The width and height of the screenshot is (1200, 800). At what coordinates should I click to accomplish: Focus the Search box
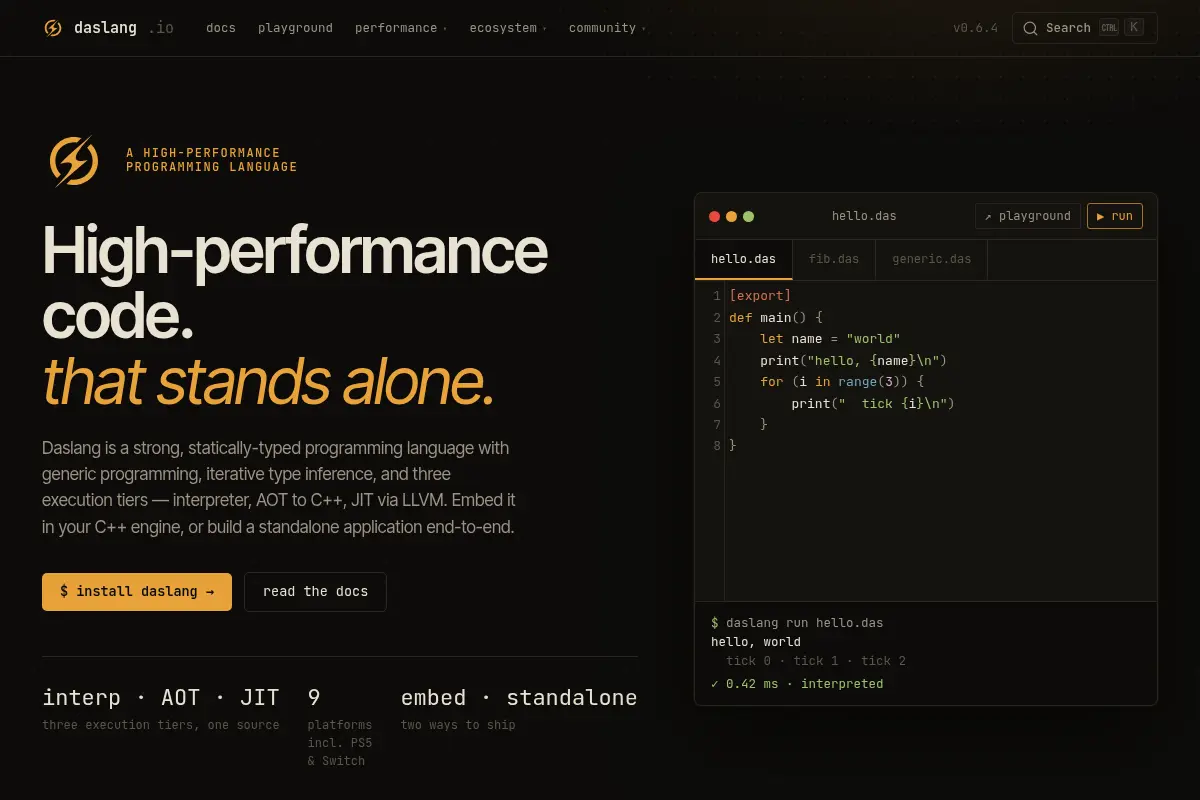click(x=1085, y=28)
